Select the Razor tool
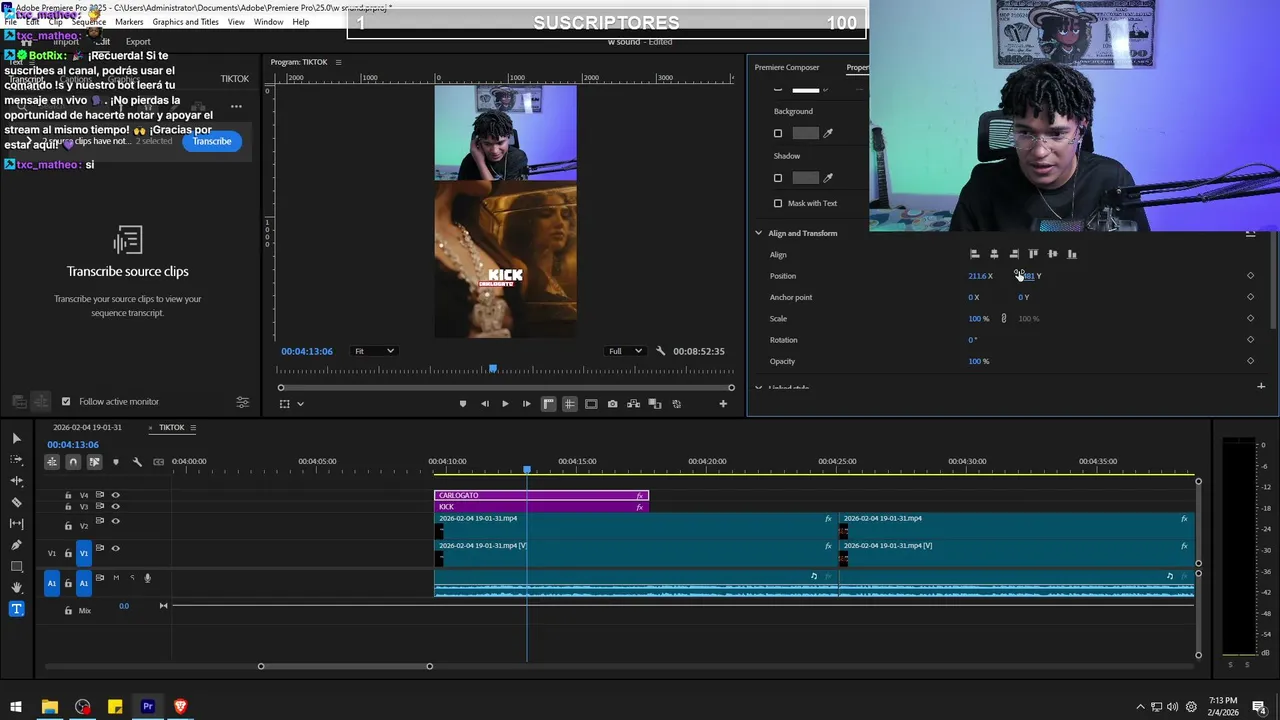This screenshot has width=1280, height=720. pyautogui.click(x=16, y=502)
